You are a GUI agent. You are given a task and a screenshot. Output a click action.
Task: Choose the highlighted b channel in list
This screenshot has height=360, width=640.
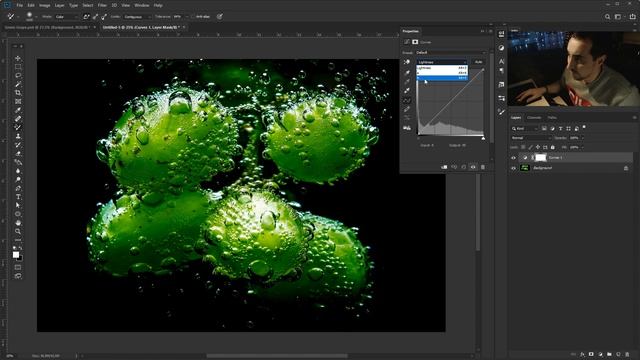(442, 78)
